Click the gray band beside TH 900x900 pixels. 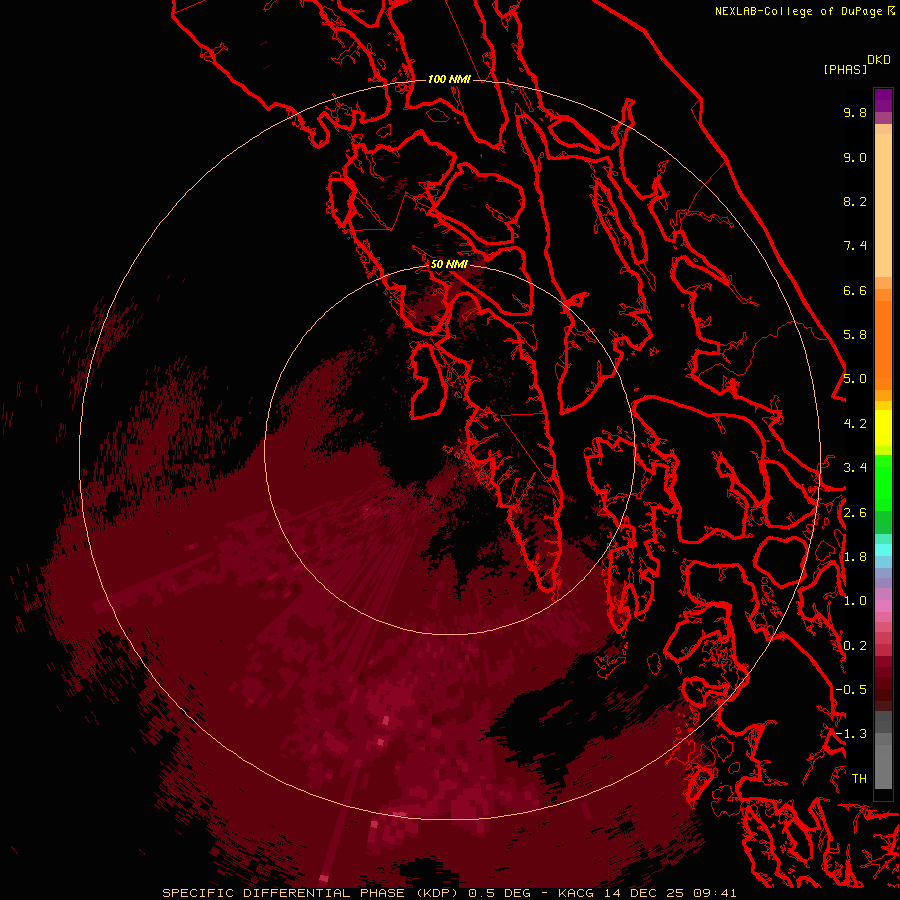883,769
